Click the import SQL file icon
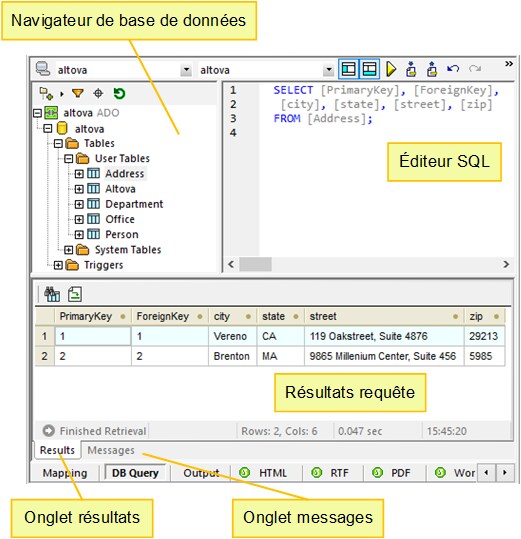 tap(411, 69)
